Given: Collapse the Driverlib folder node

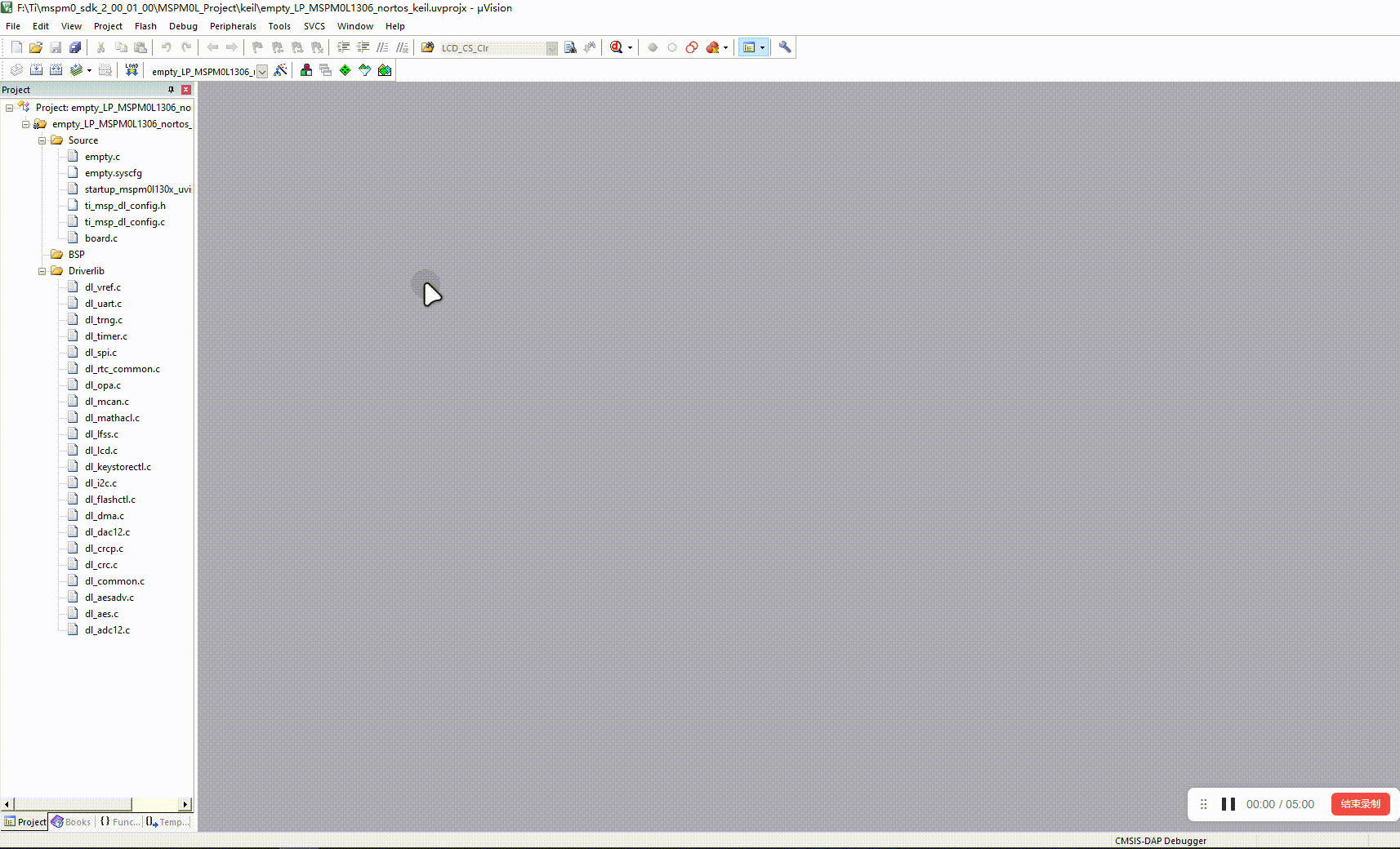Looking at the screenshot, I should [x=42, y=271].
